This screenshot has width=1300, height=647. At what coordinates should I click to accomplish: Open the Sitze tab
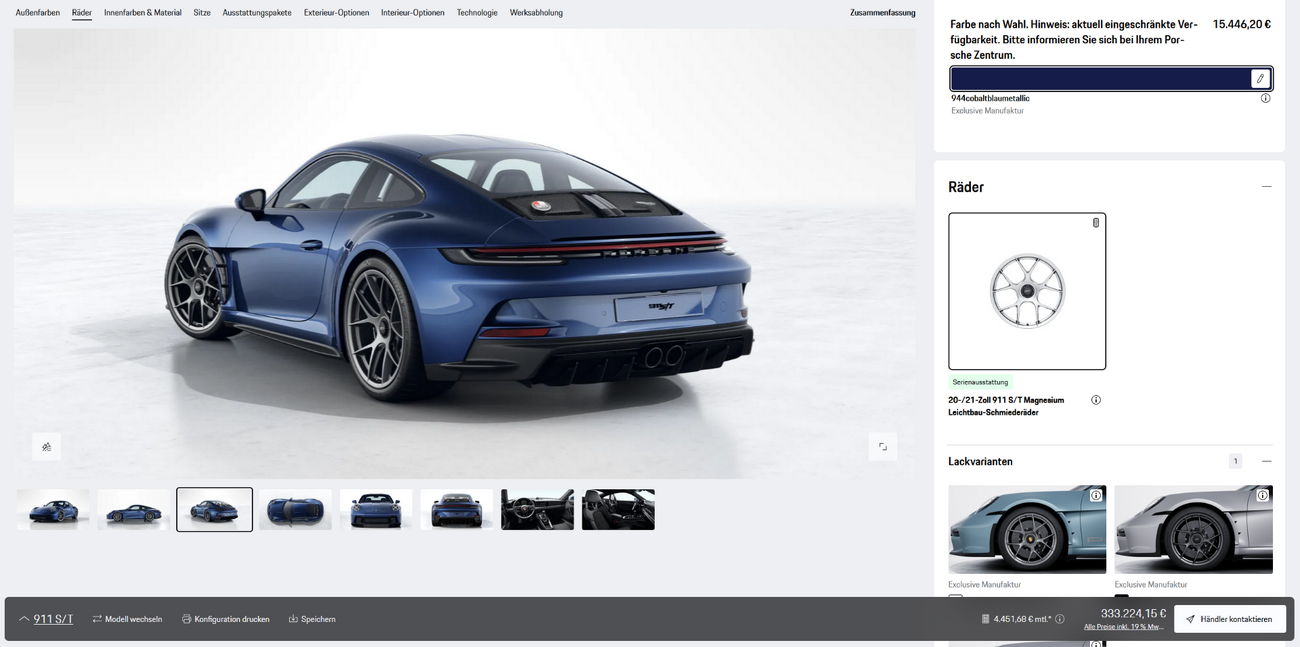pos(202,13)
